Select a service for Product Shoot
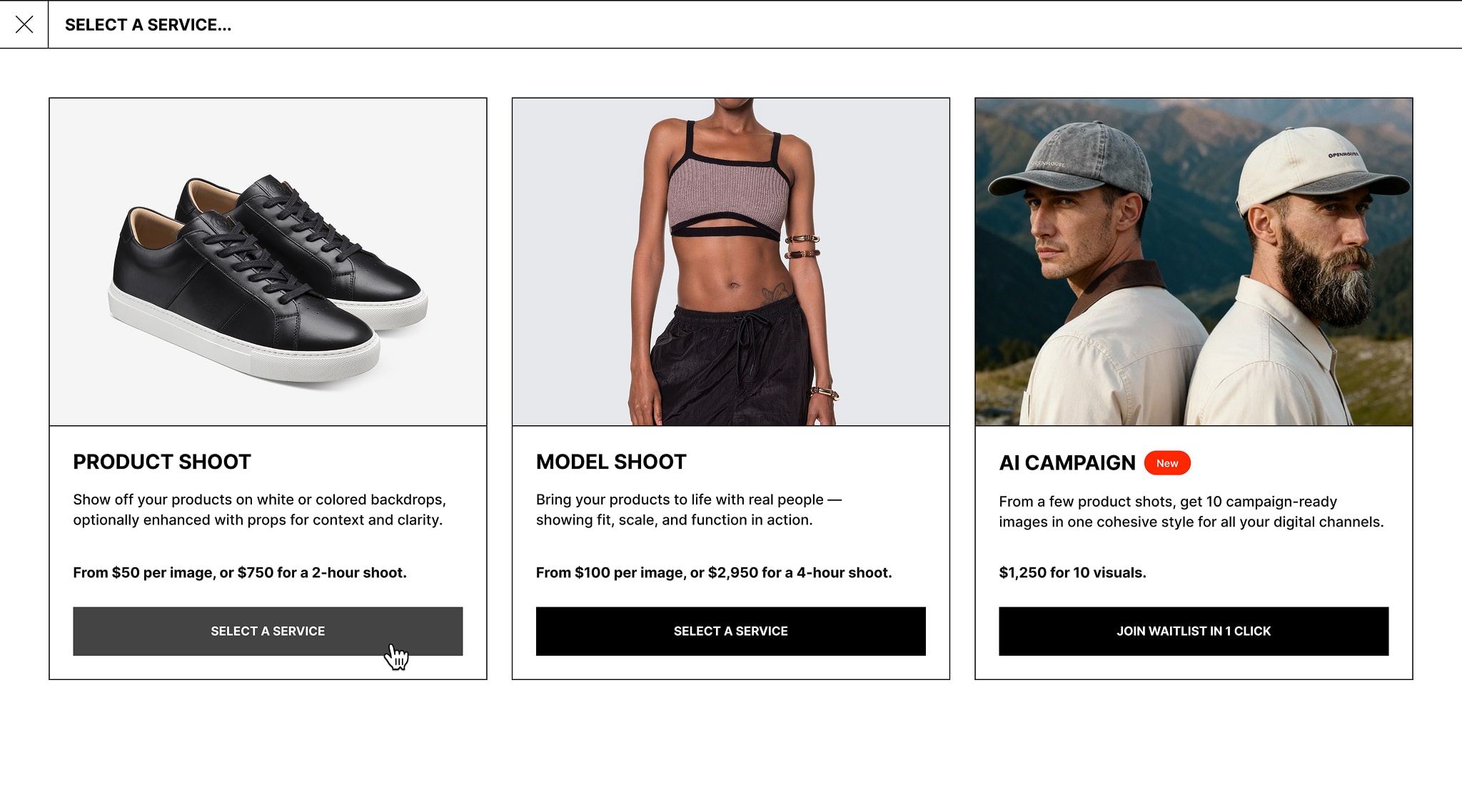This screenshot has height=812, width=1462. pos(266,631)
